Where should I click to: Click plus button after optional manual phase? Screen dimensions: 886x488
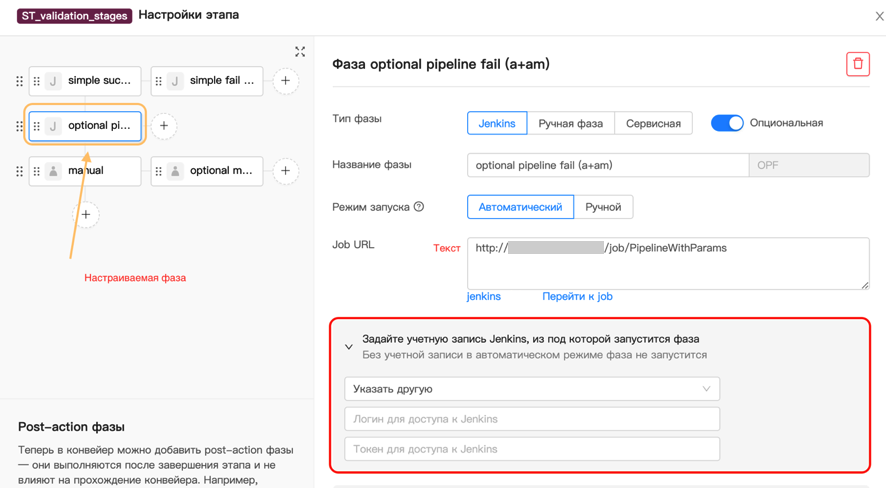click(286, 171)
